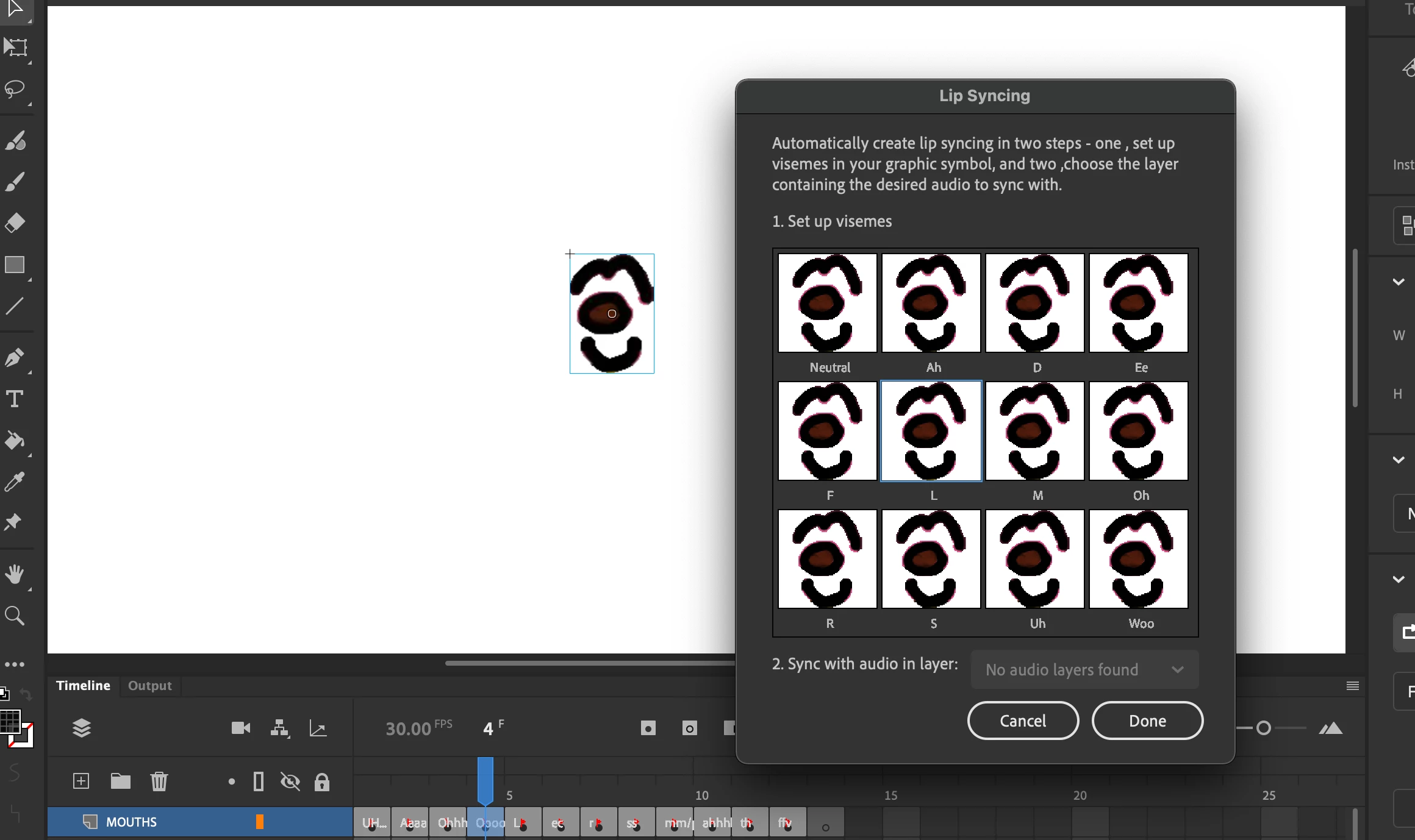Toggle lock all layers padlock icon
This screenshot has height=840, width=1415.
tap(322, 781)
